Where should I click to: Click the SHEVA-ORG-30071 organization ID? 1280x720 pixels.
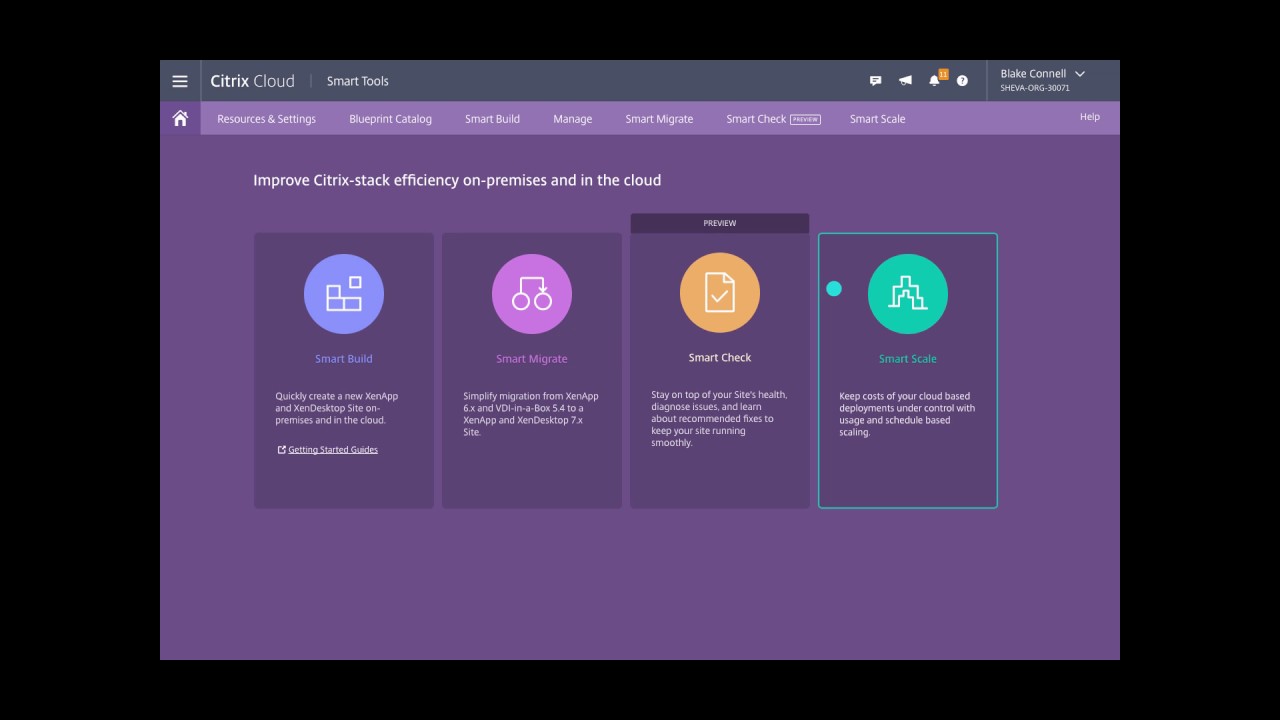[1035, 88]
